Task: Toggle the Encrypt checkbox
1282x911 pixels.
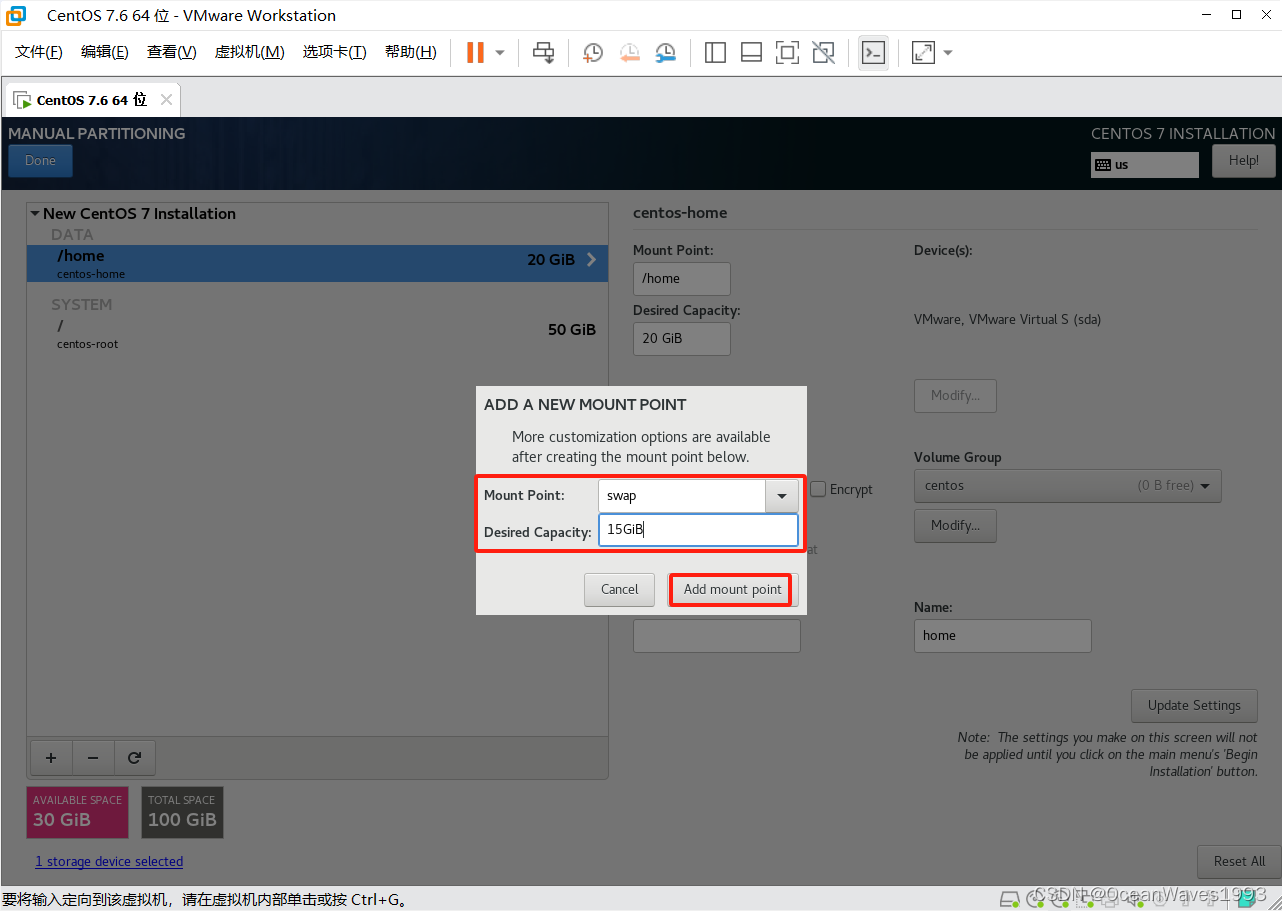Action: (818, 489)
